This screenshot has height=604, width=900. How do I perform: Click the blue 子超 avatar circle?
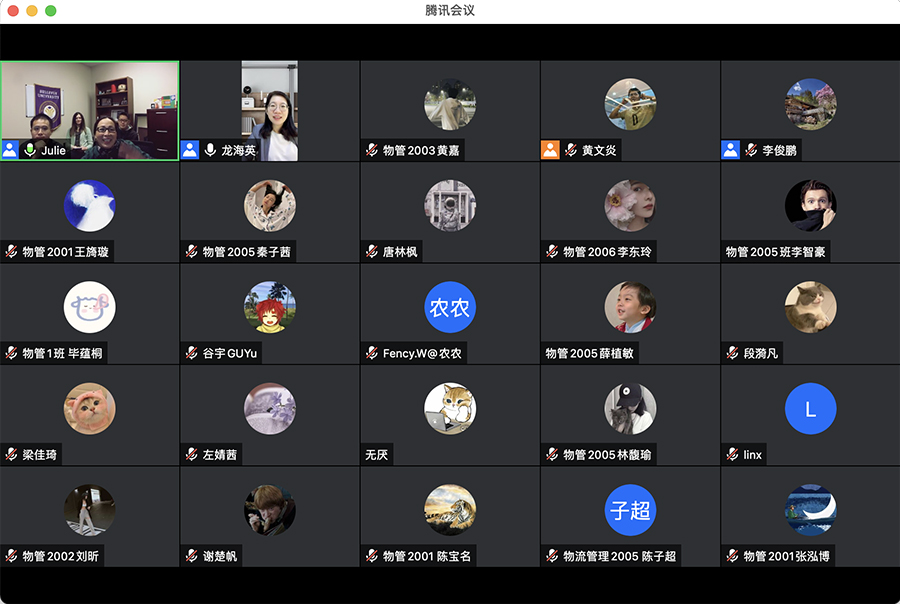(630, 510)
